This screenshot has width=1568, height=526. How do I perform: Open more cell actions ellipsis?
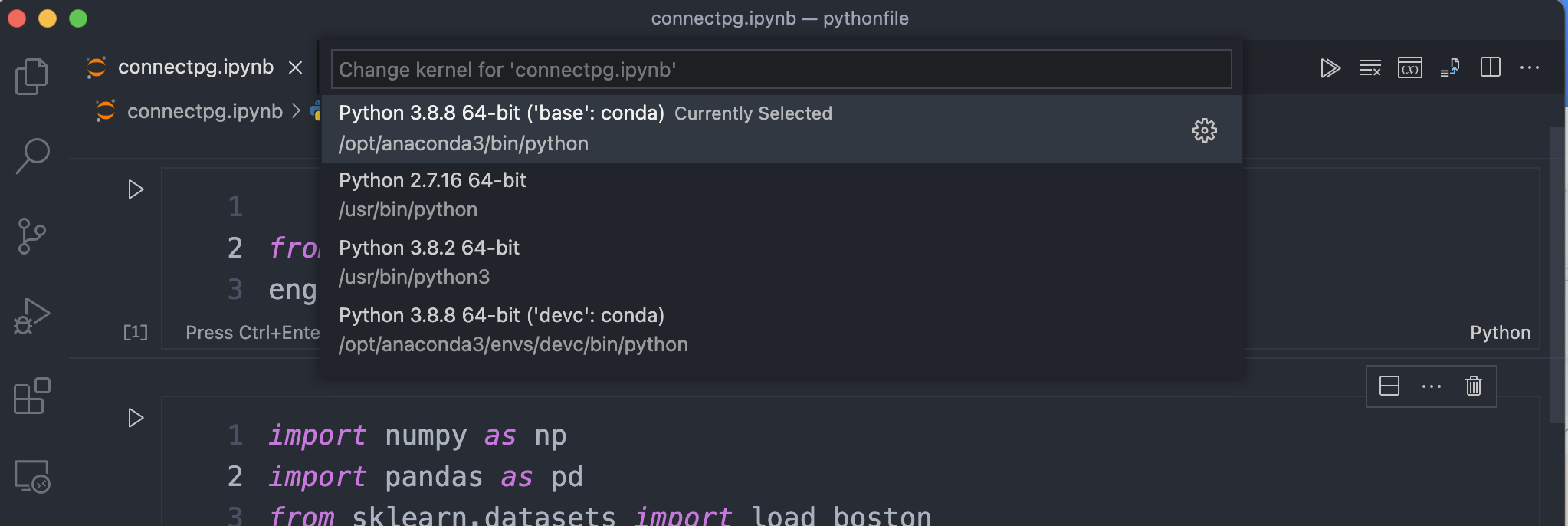[1431, 386]
